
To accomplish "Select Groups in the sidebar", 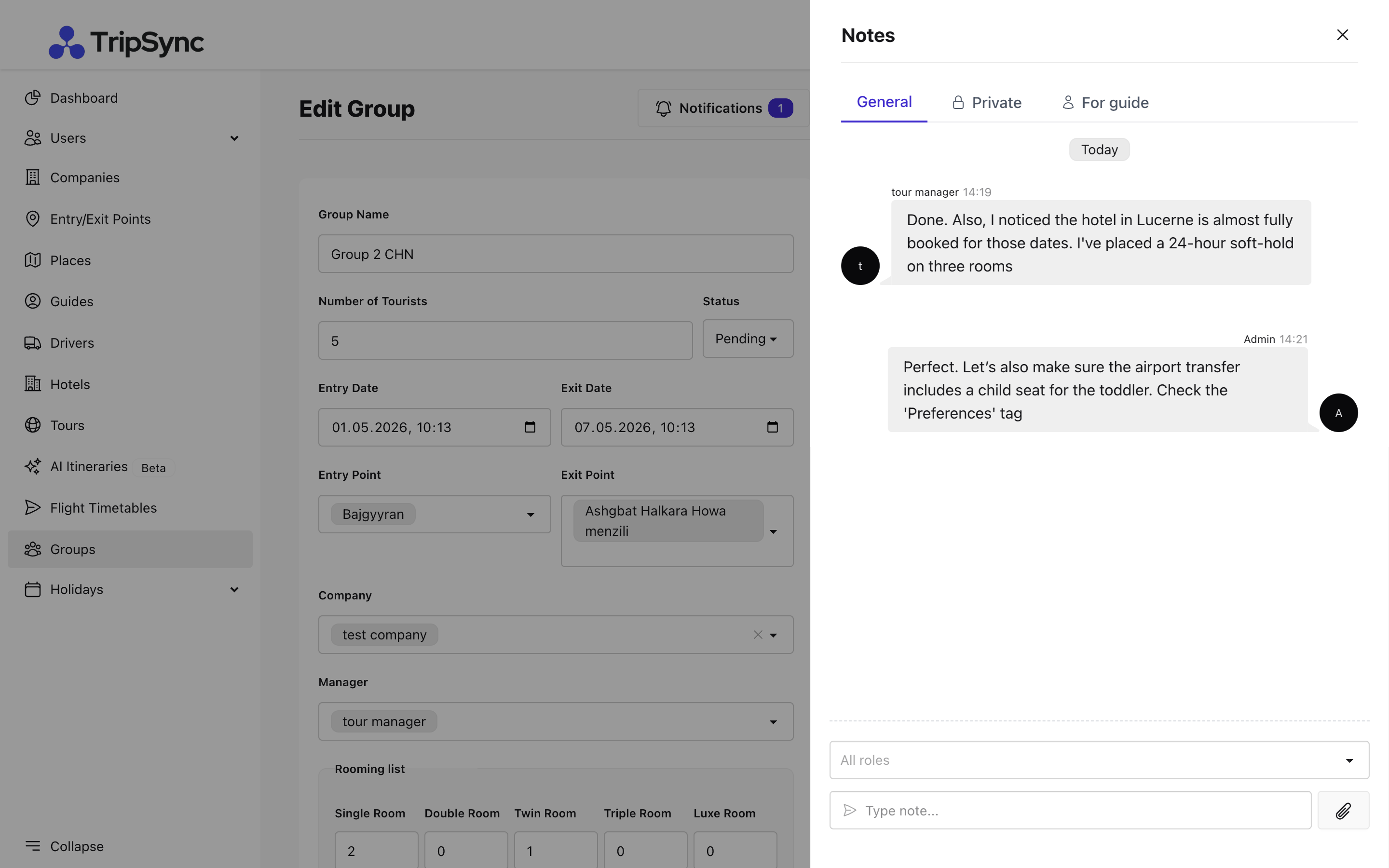I will pos(130,549).
